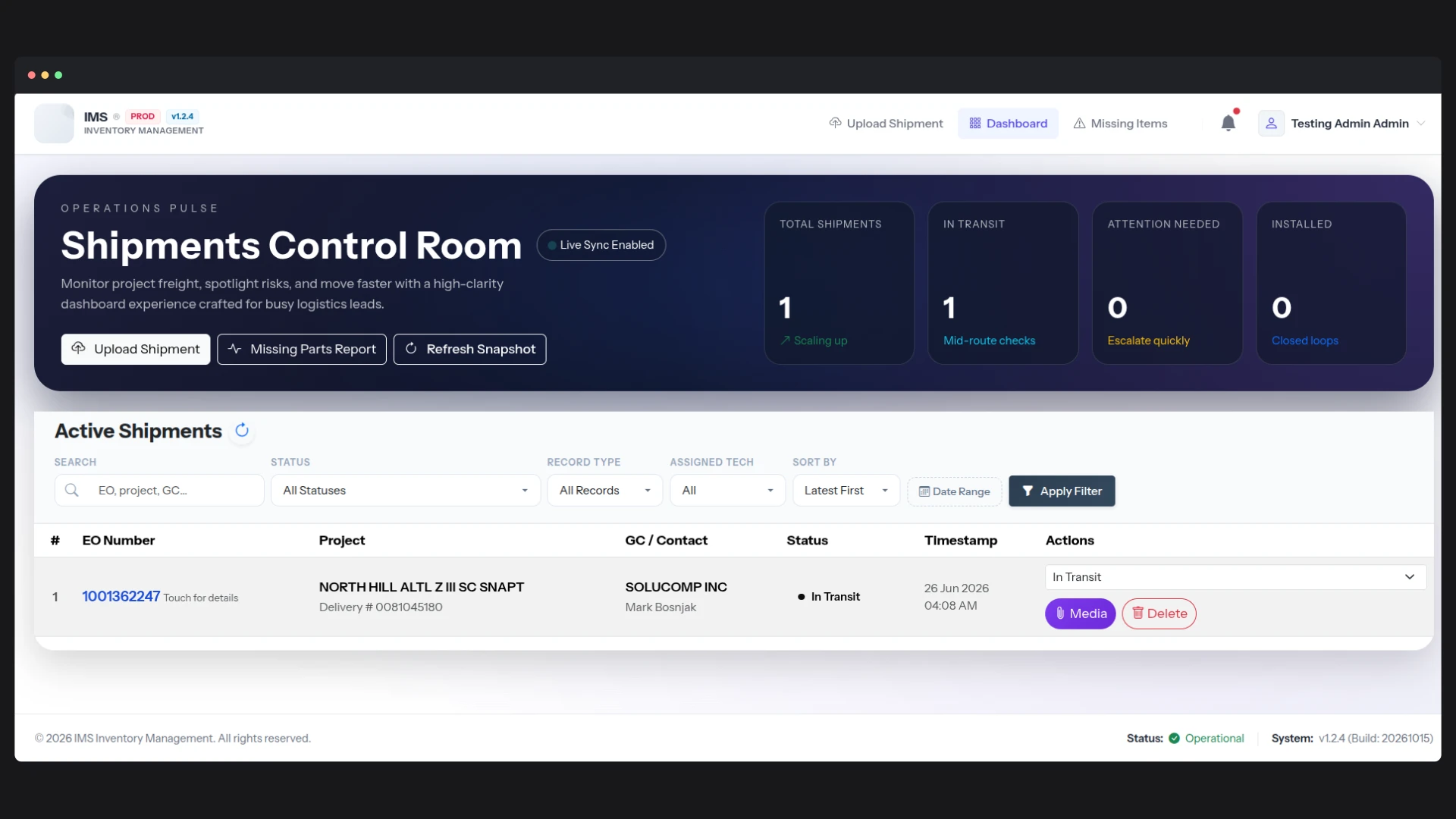Viewport: 1456px width, 819px height.
Task: Delete shipment 1001362247
Action: pos(1159,613)
